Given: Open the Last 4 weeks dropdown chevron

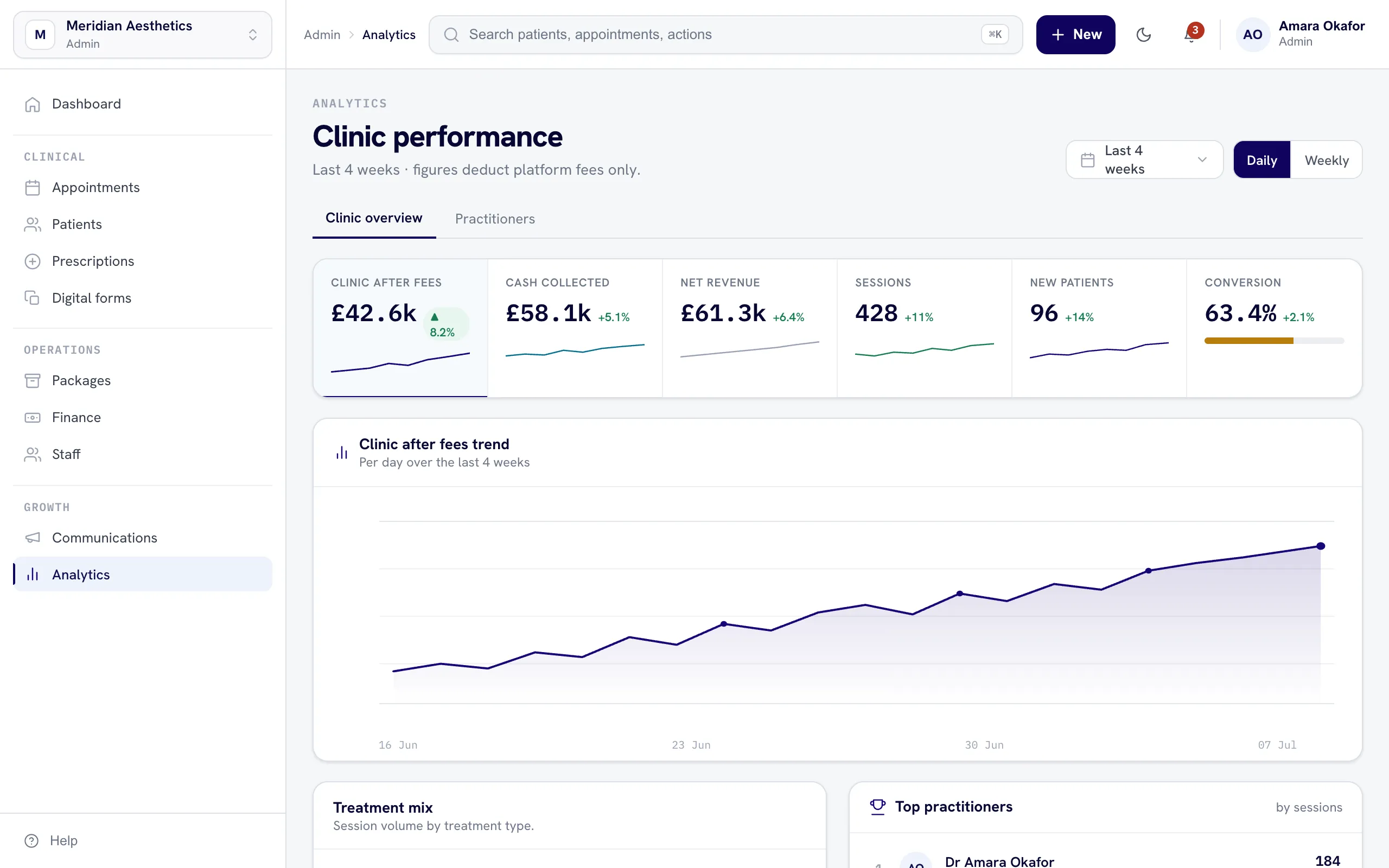Looking at the screenshot, I should click(1202, 159).
